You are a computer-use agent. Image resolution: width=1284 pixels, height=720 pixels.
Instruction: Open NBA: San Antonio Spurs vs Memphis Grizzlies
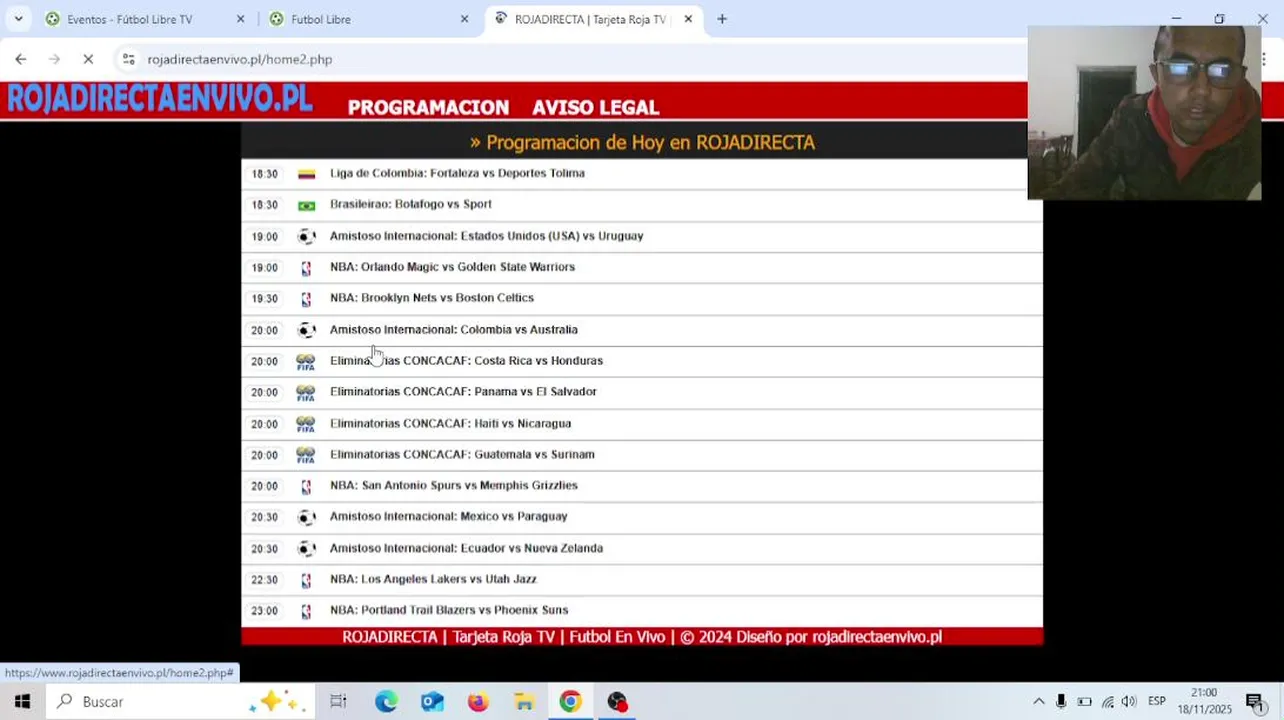click(454, 485)
